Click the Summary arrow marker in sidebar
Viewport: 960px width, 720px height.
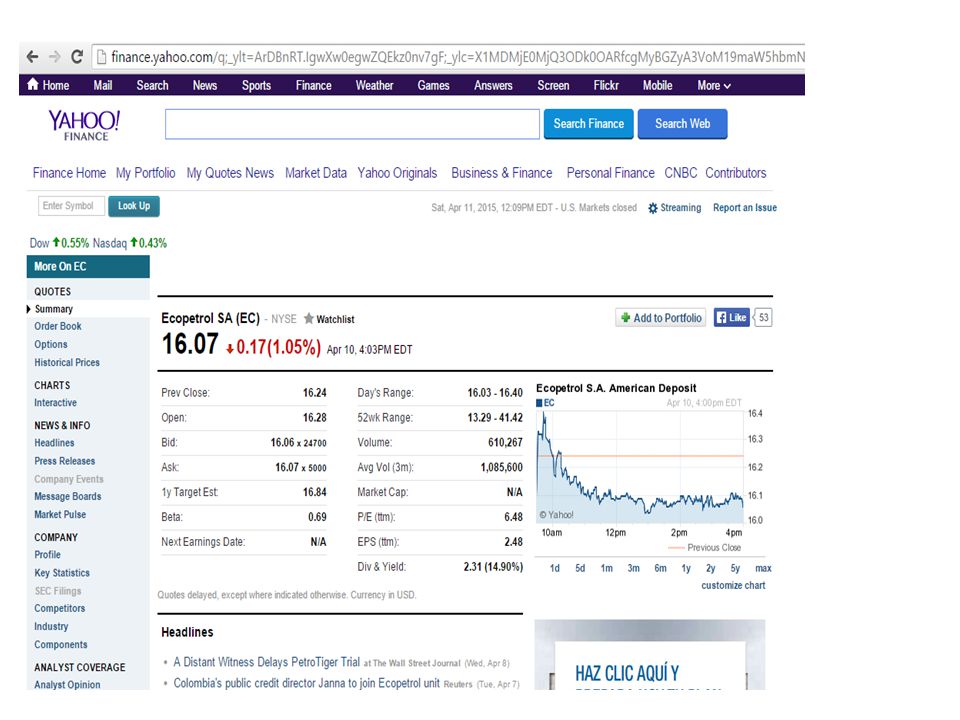click(x=28, y=309)
